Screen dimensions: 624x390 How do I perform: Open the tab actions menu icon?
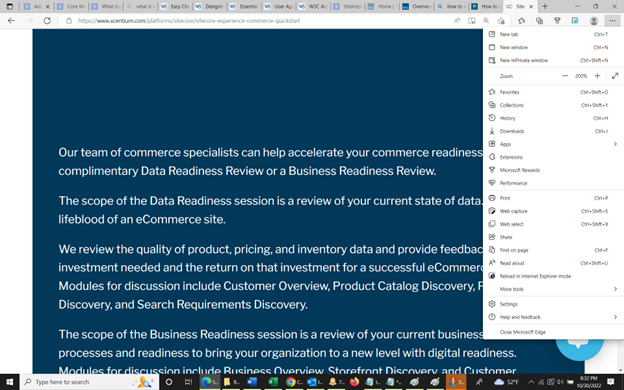pos(10,6)
